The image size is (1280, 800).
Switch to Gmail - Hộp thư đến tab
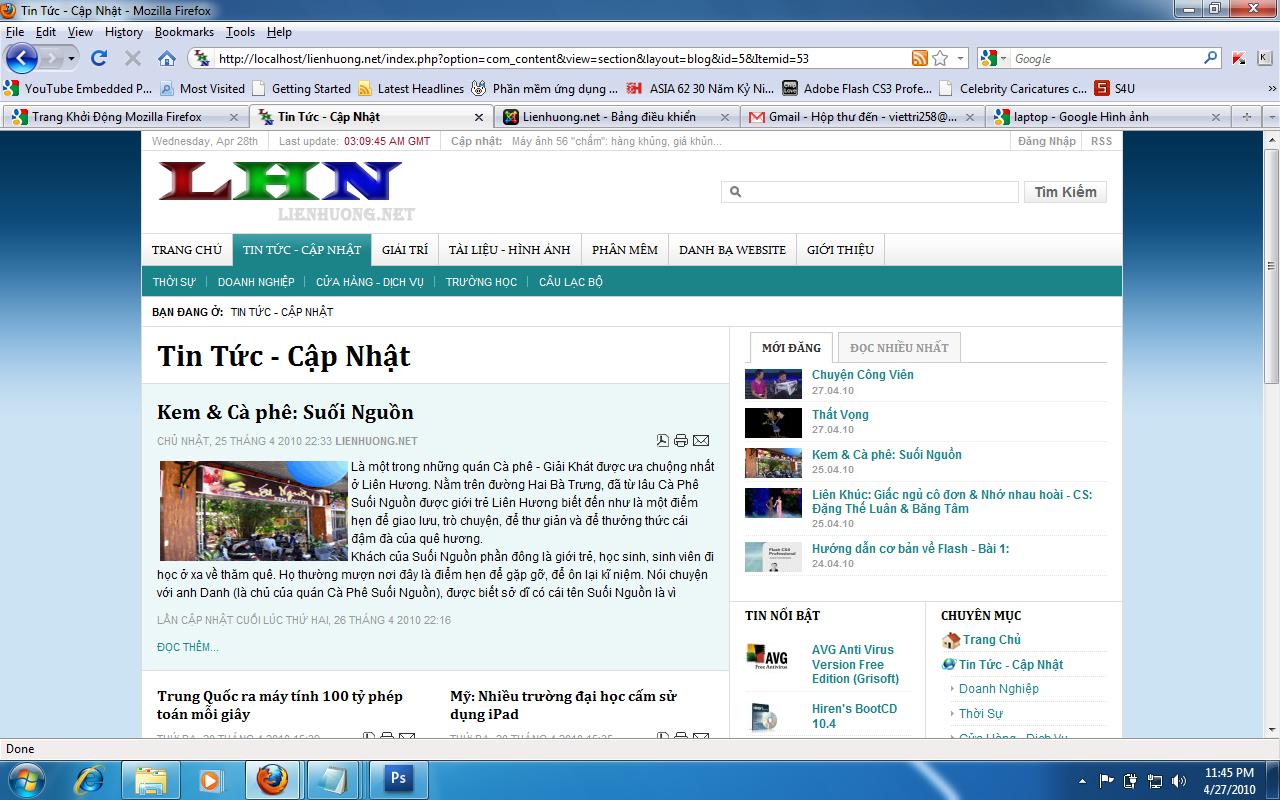pyautogui.click(x=863, y=117)
